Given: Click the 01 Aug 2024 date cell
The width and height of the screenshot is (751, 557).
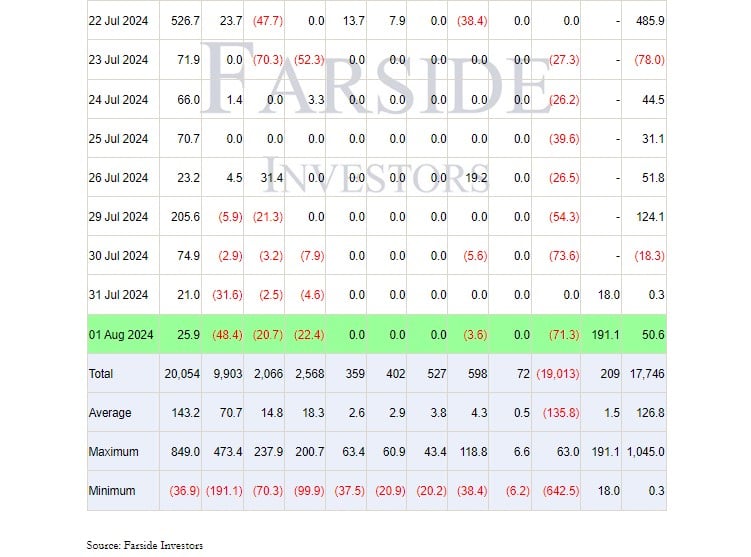Looking at the screenshot, I should click(118, 334).
